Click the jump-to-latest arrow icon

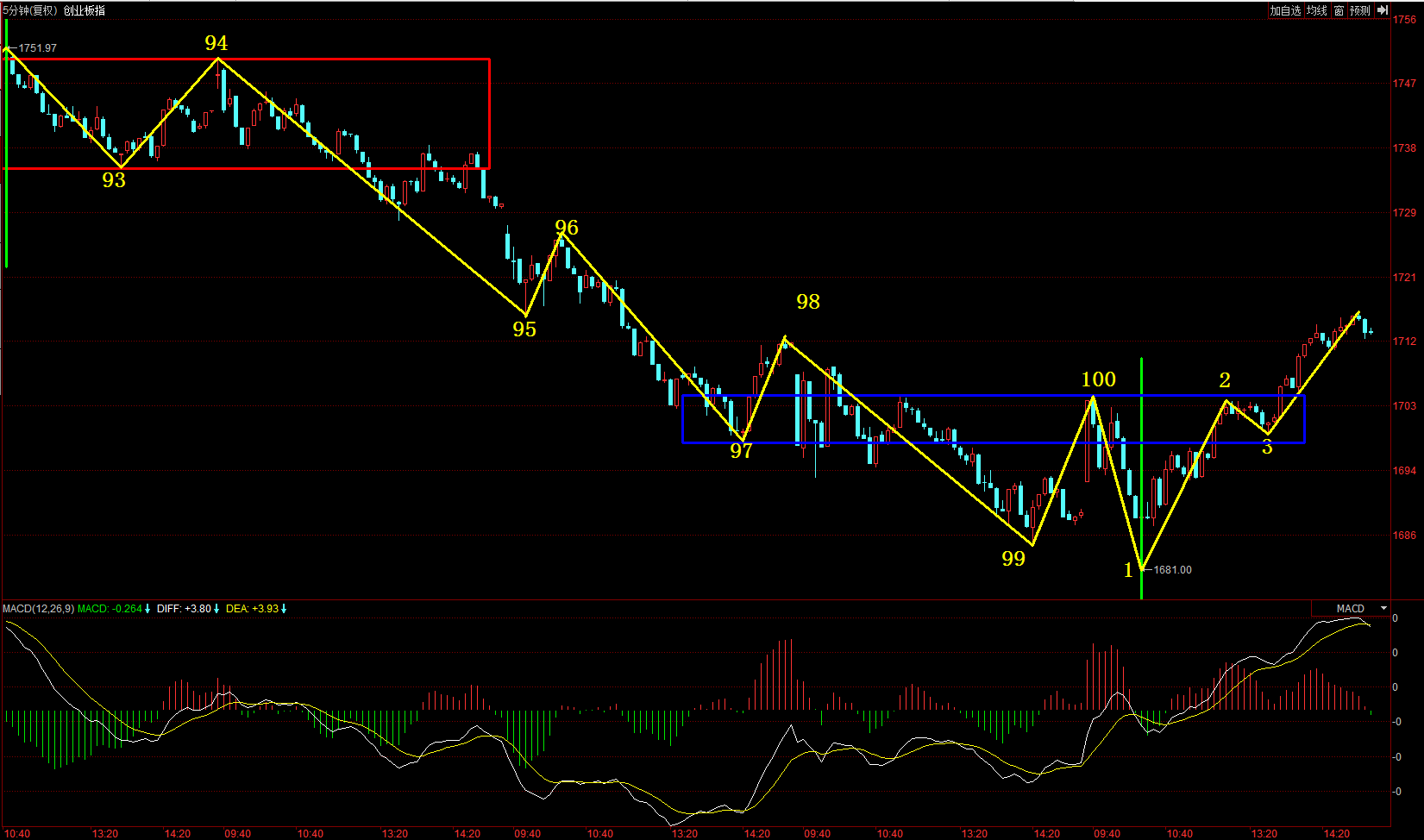click(x=1382, y=10)
